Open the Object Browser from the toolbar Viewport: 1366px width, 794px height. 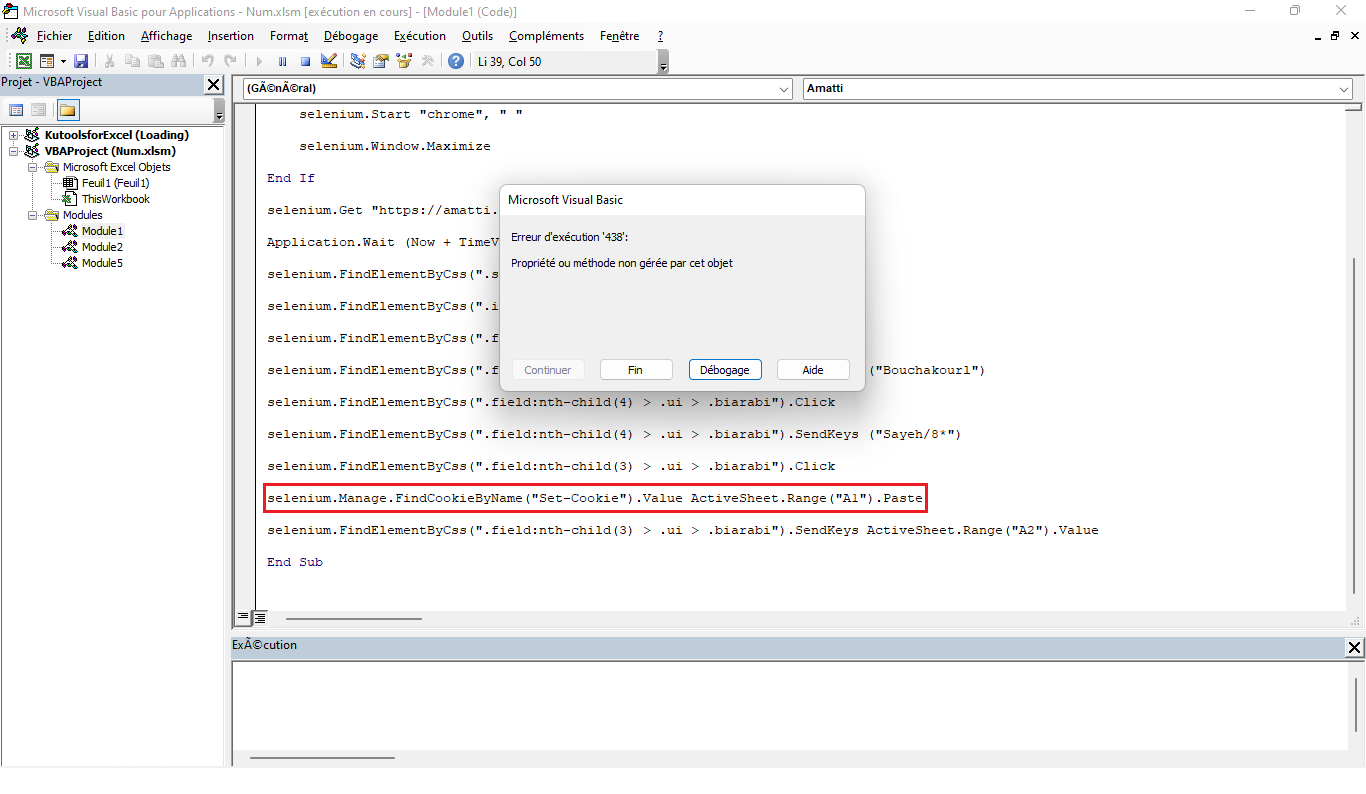tap(403, 60)
